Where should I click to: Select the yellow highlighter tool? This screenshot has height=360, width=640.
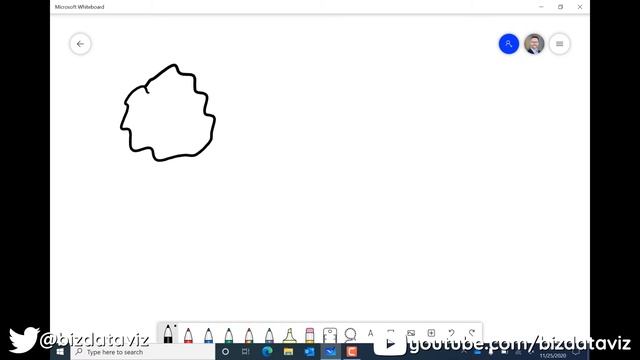289,335
